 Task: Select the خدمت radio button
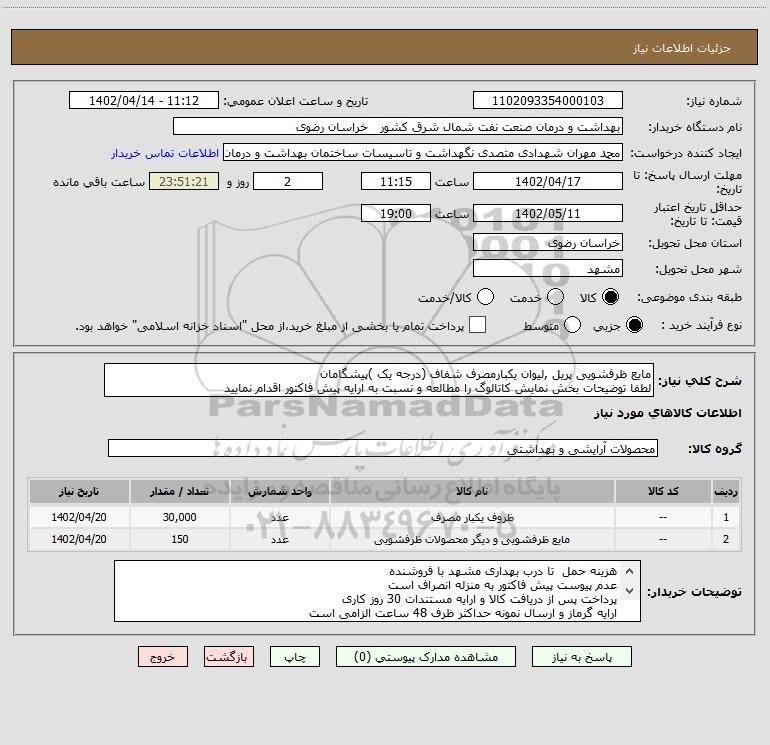[x=555, y=297]
